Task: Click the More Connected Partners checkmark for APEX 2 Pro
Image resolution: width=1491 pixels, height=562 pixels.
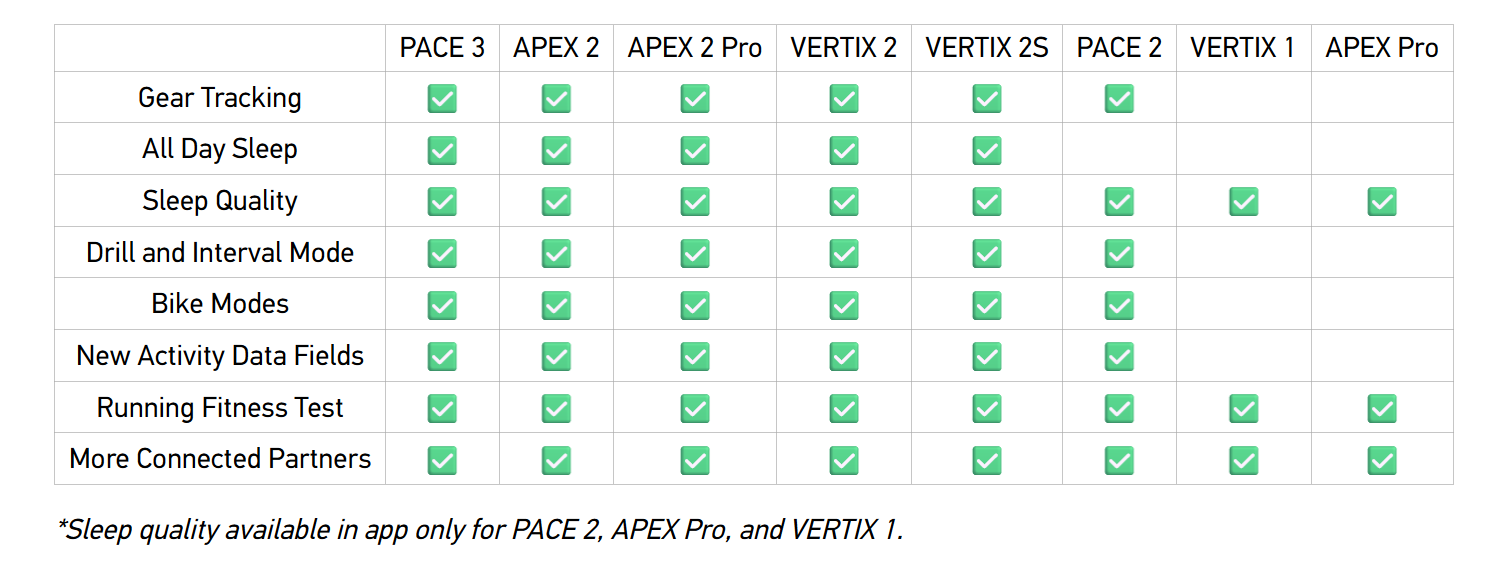Action: coord(695,460)
